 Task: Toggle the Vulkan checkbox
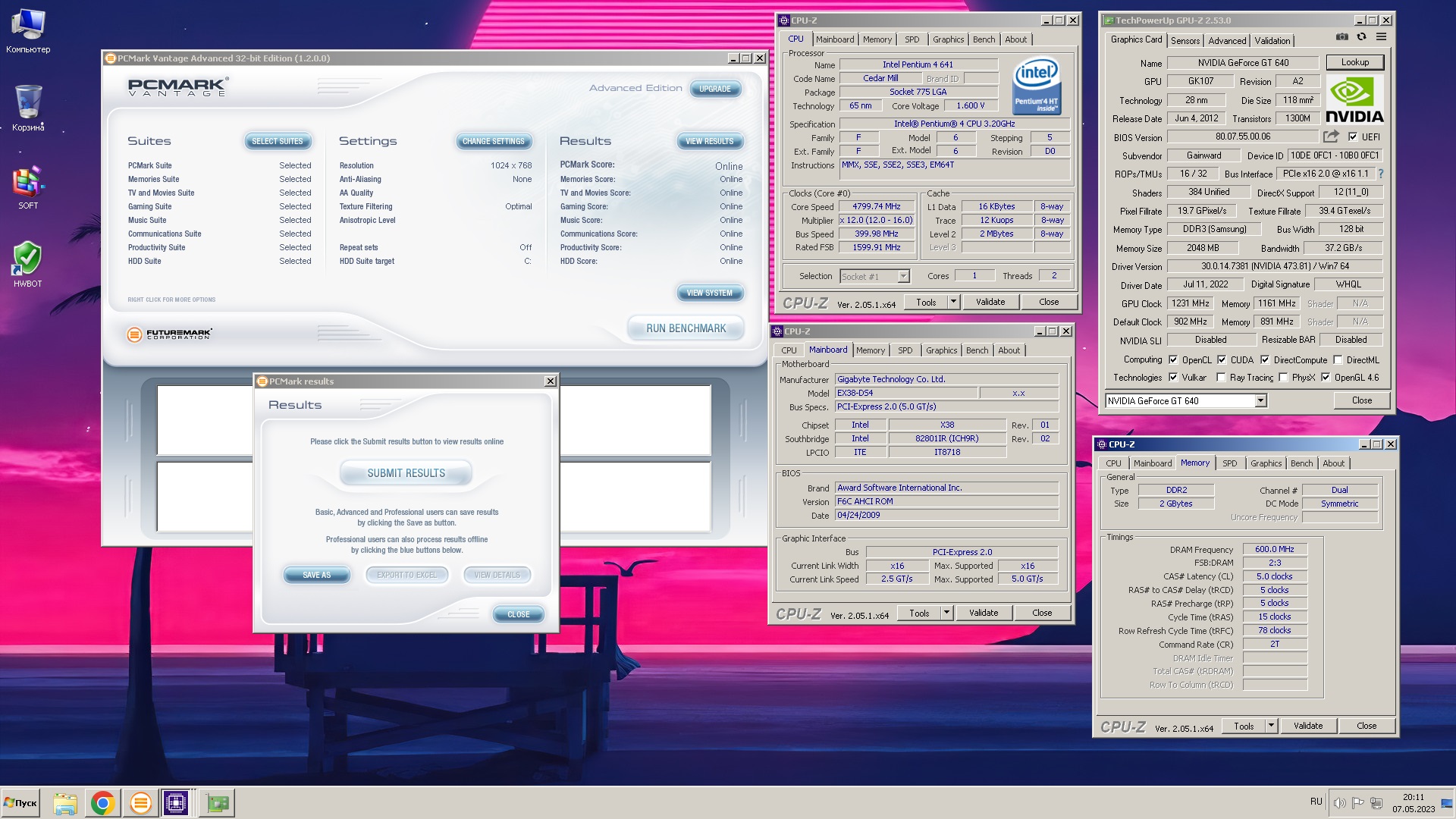[x=1173, y=378]
